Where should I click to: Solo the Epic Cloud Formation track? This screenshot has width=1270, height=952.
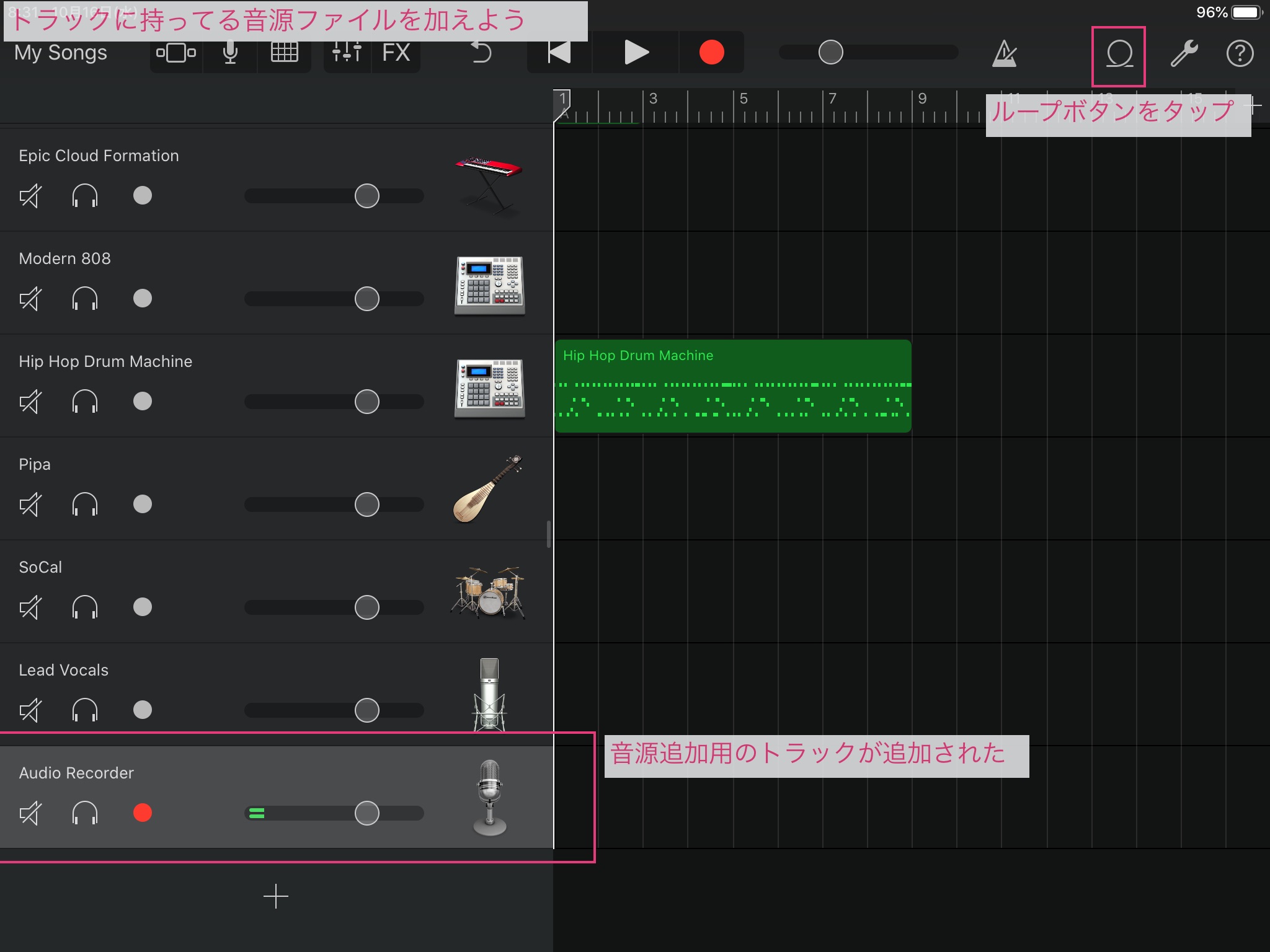click(x=85, y=196)
